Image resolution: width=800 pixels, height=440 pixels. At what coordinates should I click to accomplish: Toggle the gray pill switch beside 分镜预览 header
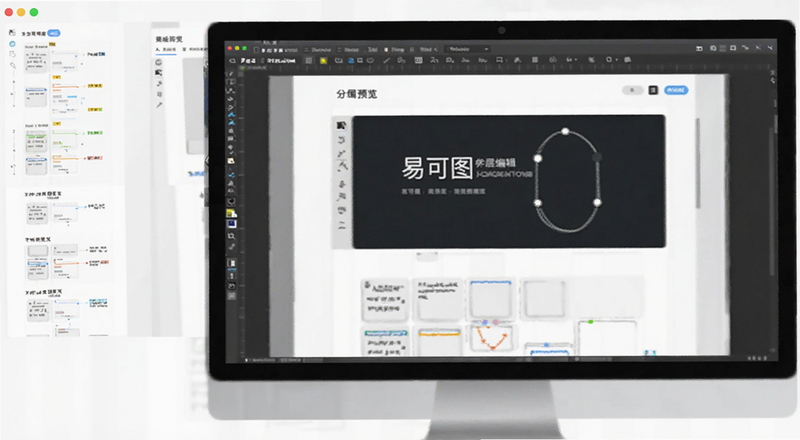pos(632,90)
